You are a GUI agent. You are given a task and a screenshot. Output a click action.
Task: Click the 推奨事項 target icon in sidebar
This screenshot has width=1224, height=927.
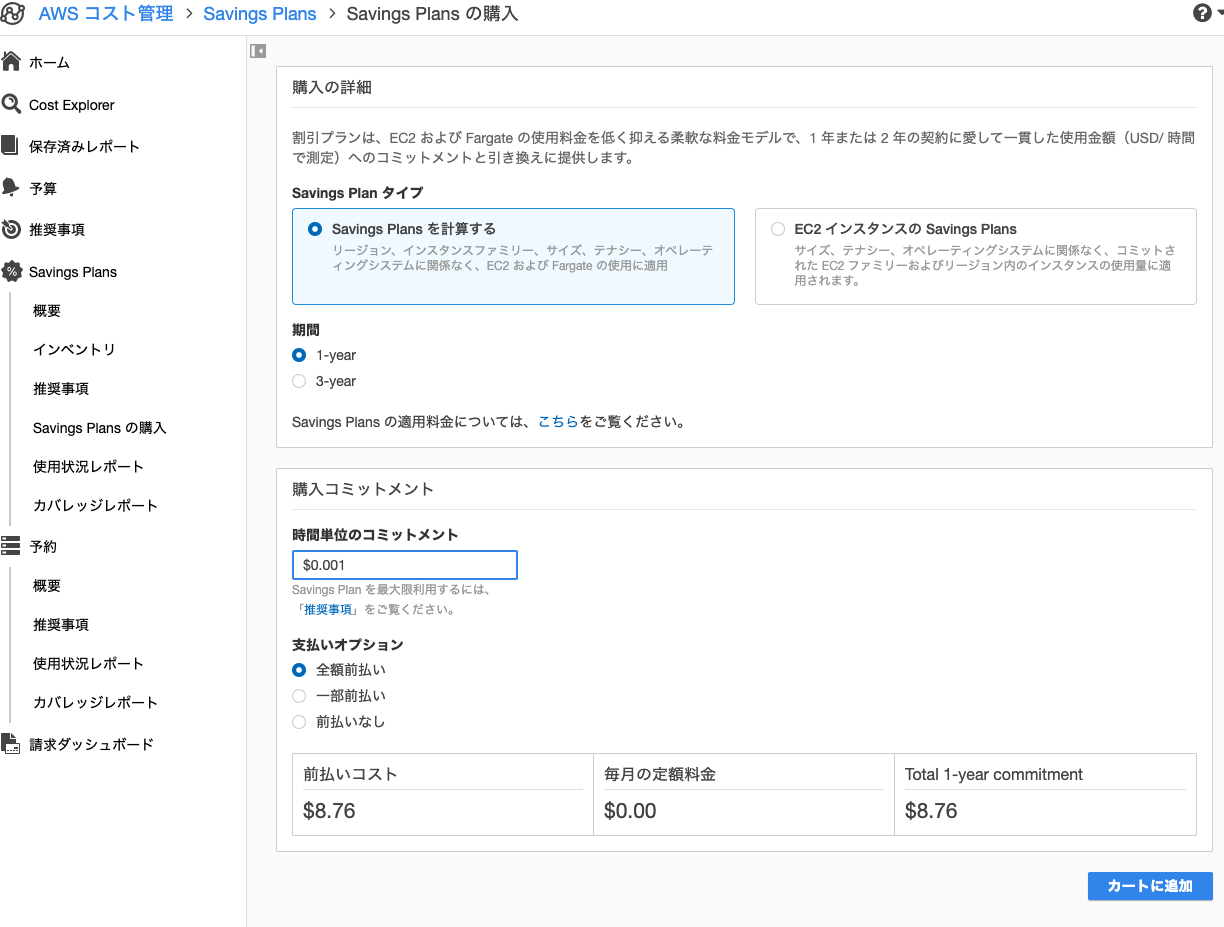11,229
